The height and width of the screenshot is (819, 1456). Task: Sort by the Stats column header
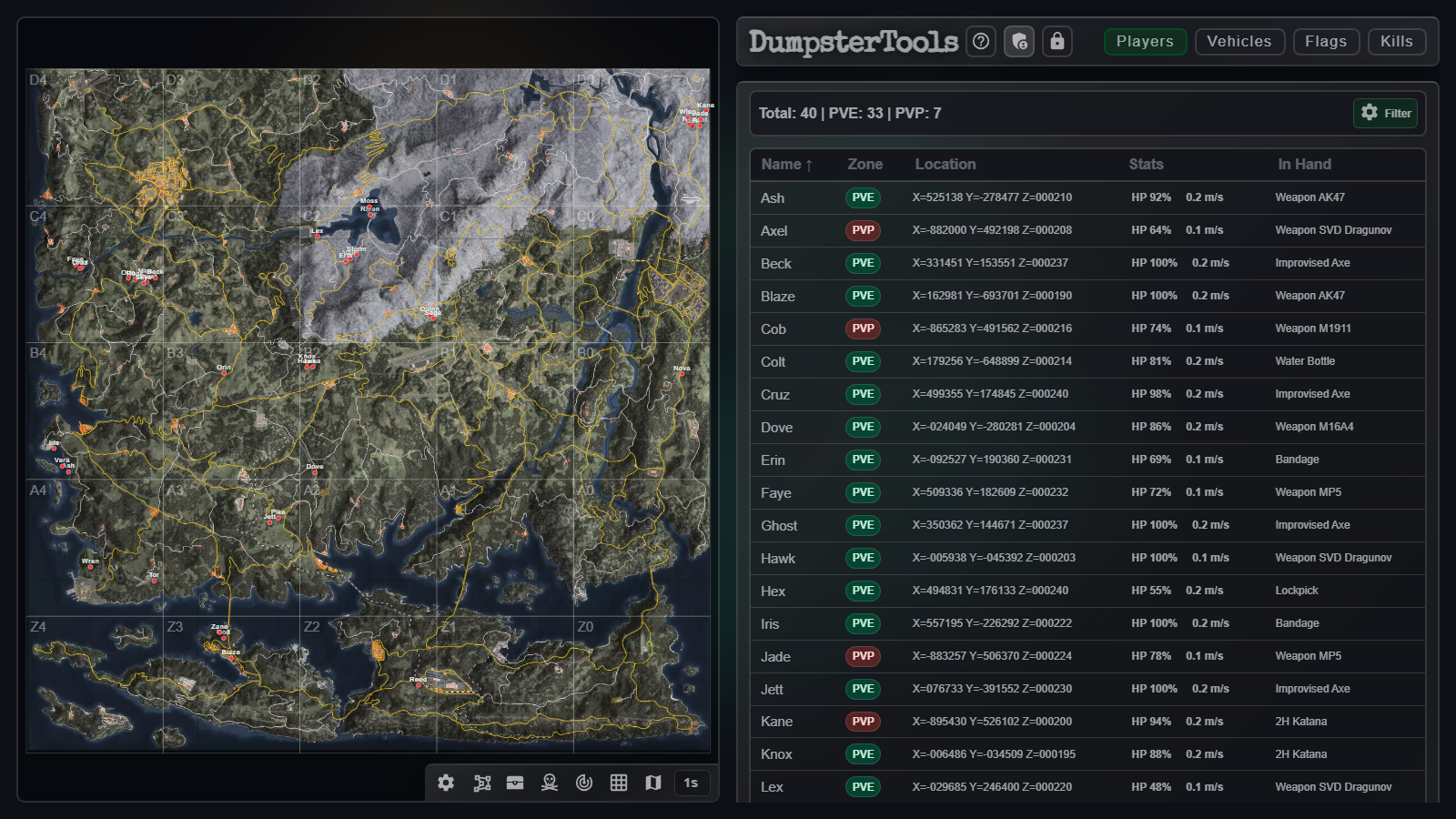[1146, 164]
